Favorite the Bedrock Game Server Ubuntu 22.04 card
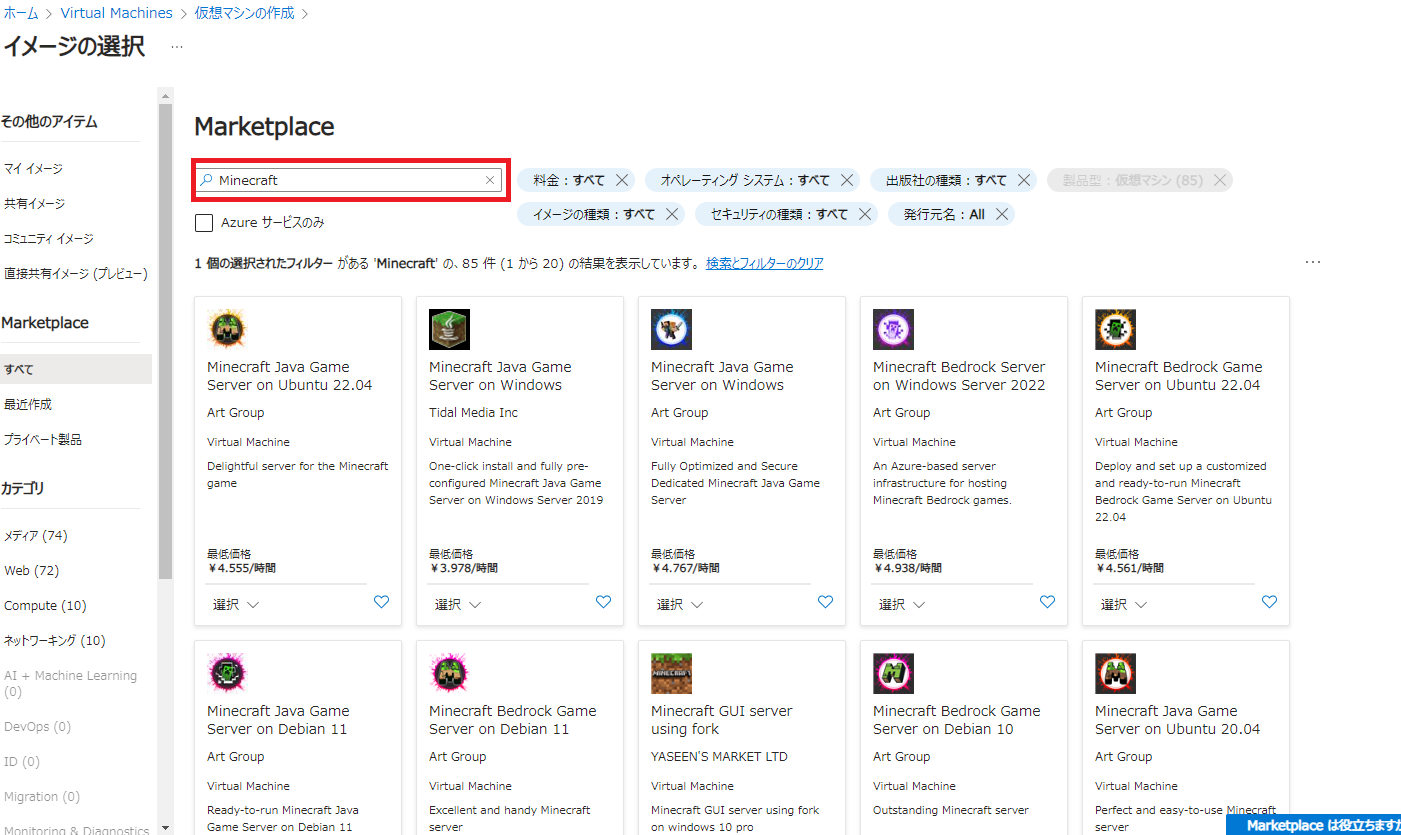This screenshot has height=835, width=1401. (1269, 602)
